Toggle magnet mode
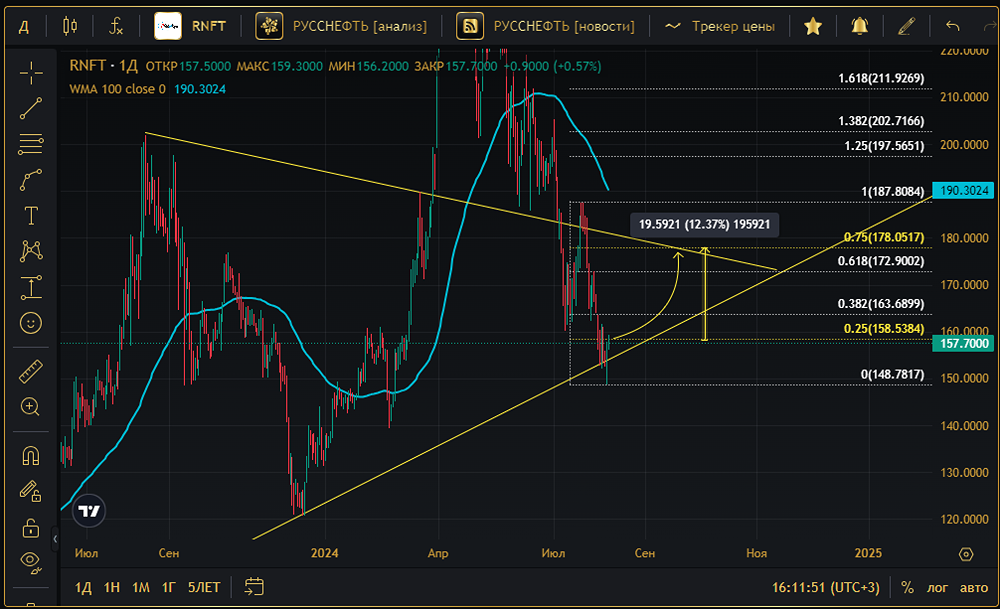1000x609 pixels. 31,456
